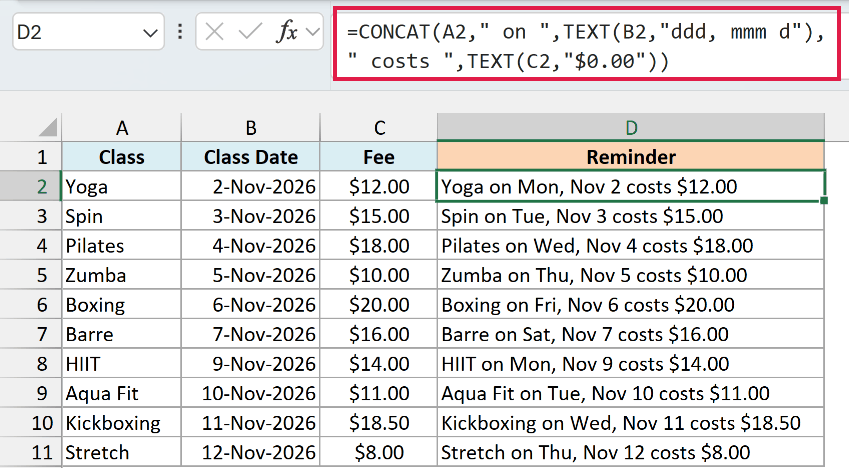Click the formula bar options dots
Screen dimensions: 849x468
point(180,32)
